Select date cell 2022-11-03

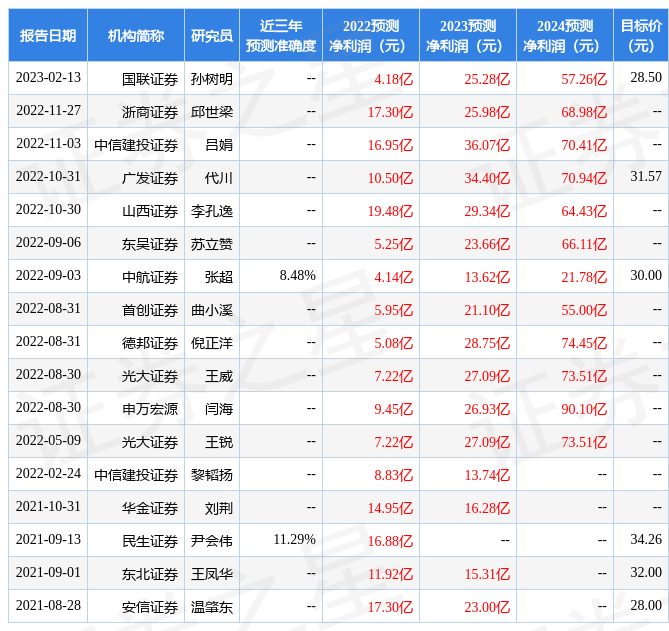(x=48, y=143)
